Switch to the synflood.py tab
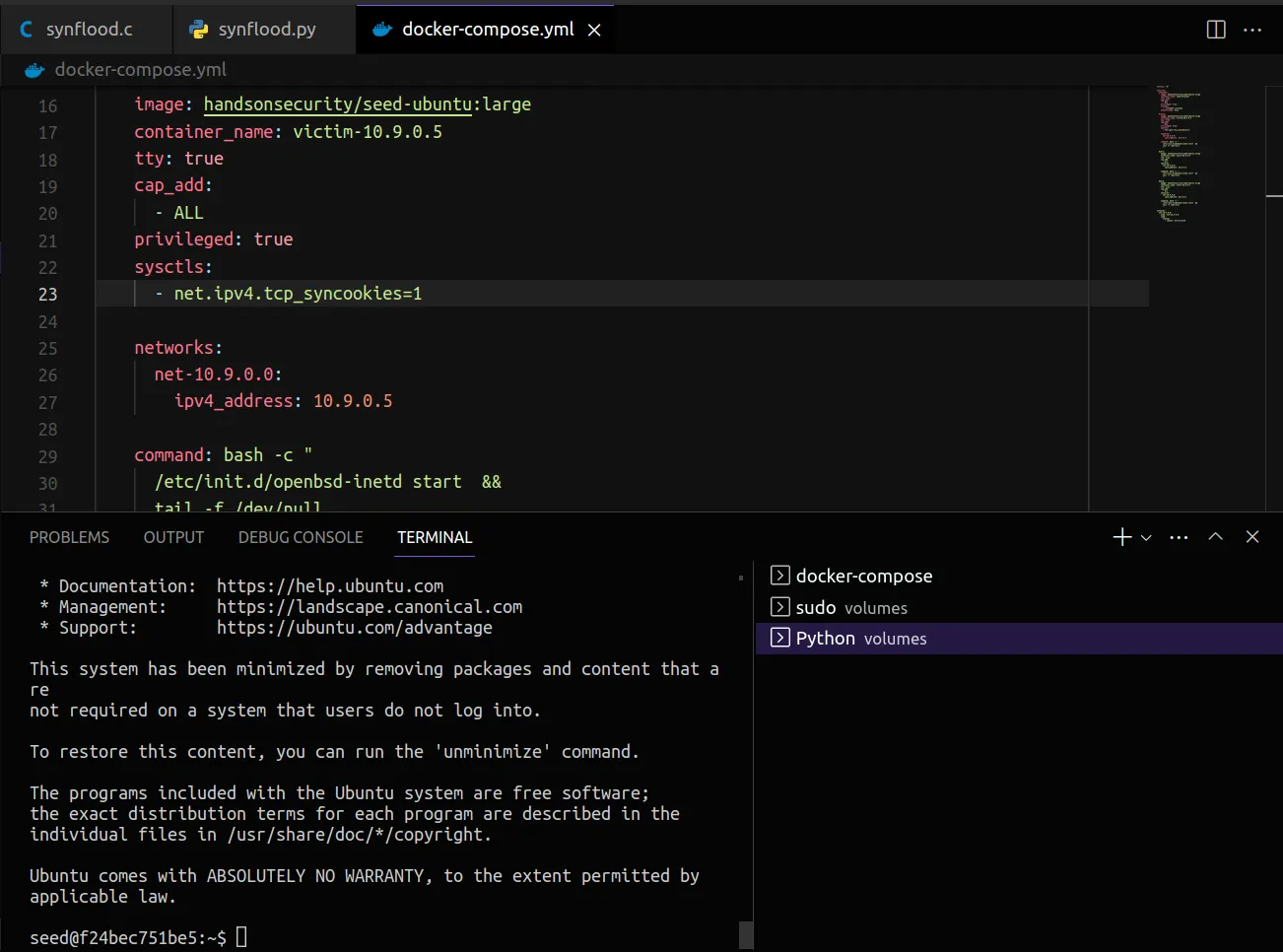1283x952 pixels. (266, 30)
